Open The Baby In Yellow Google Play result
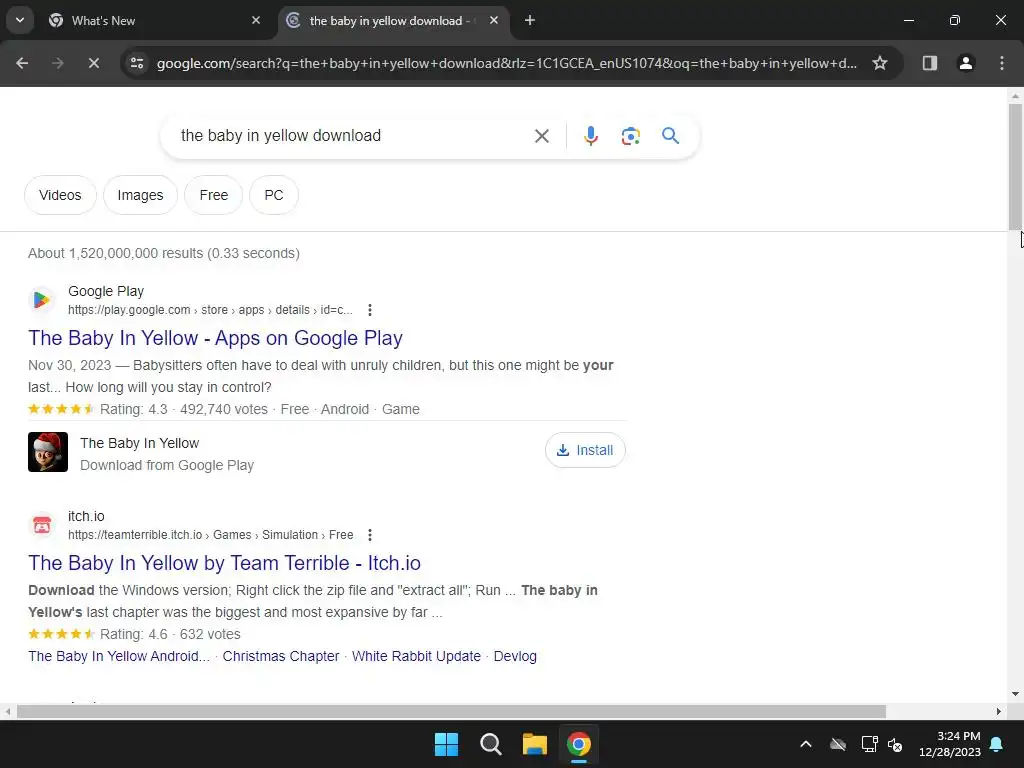The height and width of the screenshot is (768, 1024). [216, 338]
